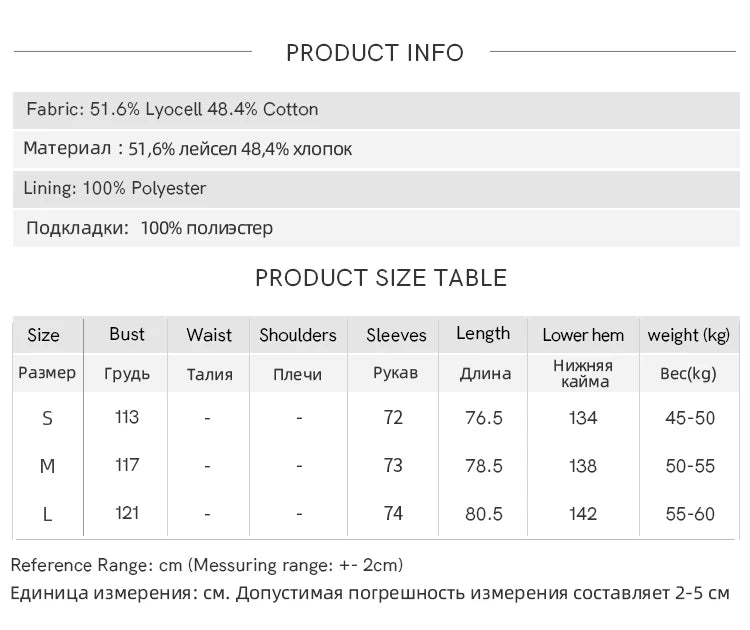This screenshot has width=750, height=630.
Task: Click the Sleeves column header
Action: coord(396,335)
